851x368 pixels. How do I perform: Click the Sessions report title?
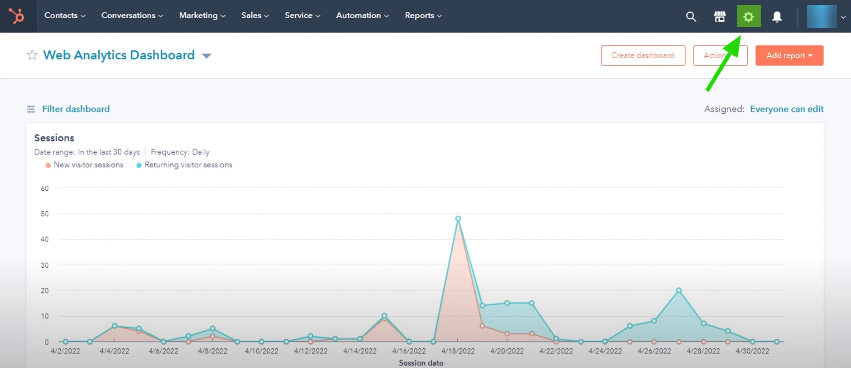pos(54,138)
